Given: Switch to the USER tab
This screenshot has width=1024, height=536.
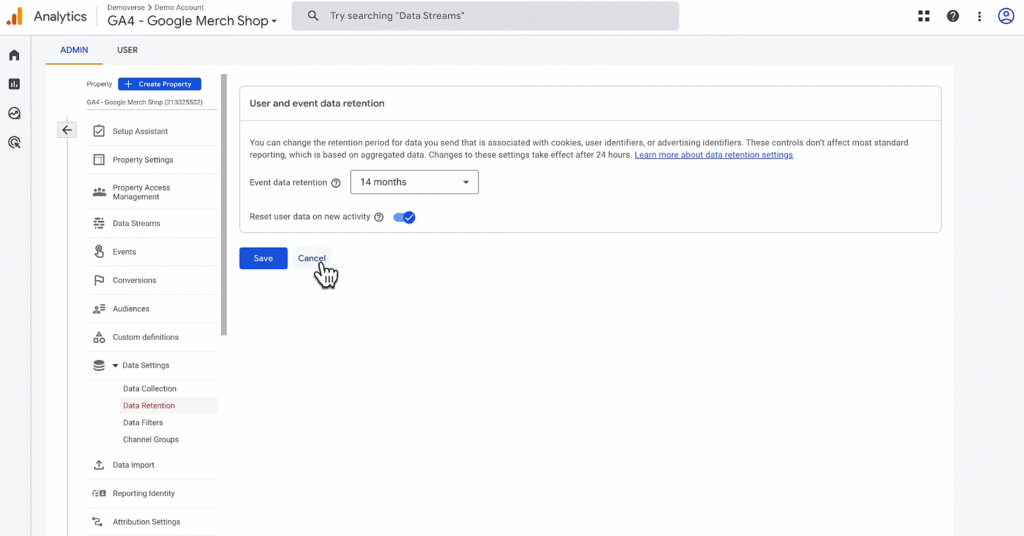Looking at the screenshot, I should [127, 50].
